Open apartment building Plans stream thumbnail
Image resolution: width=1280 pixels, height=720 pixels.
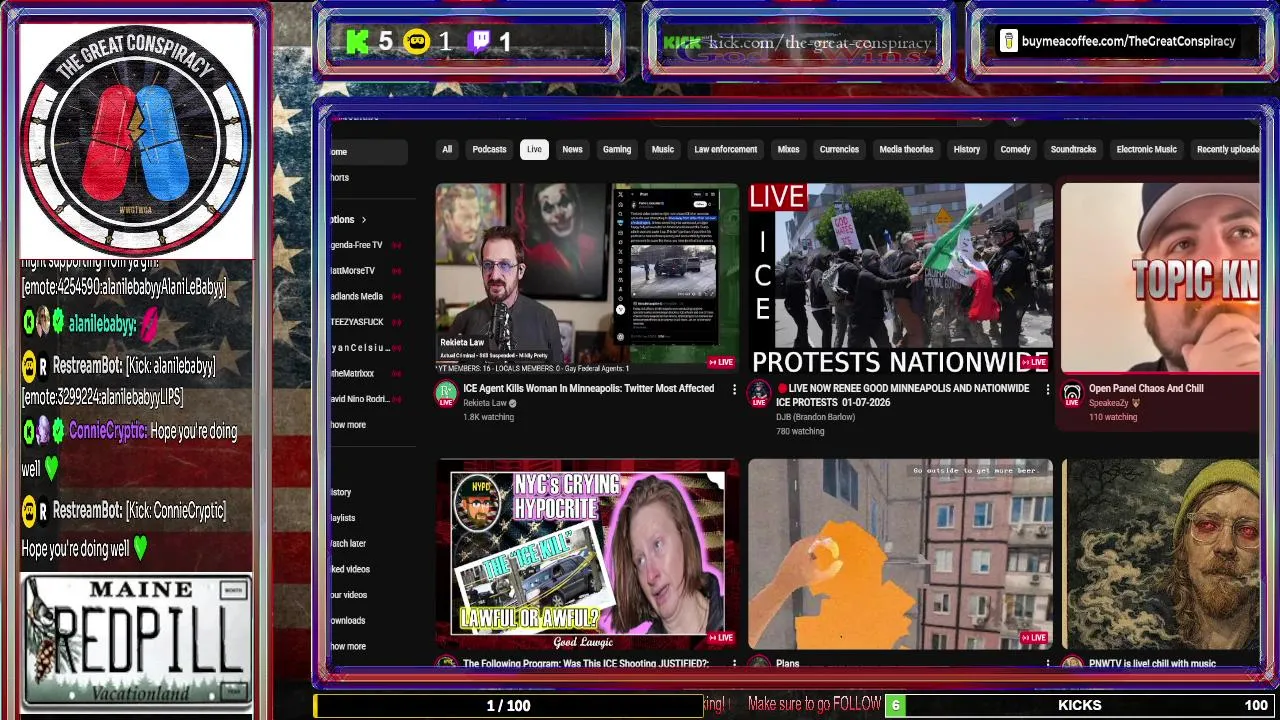[900, 555]
